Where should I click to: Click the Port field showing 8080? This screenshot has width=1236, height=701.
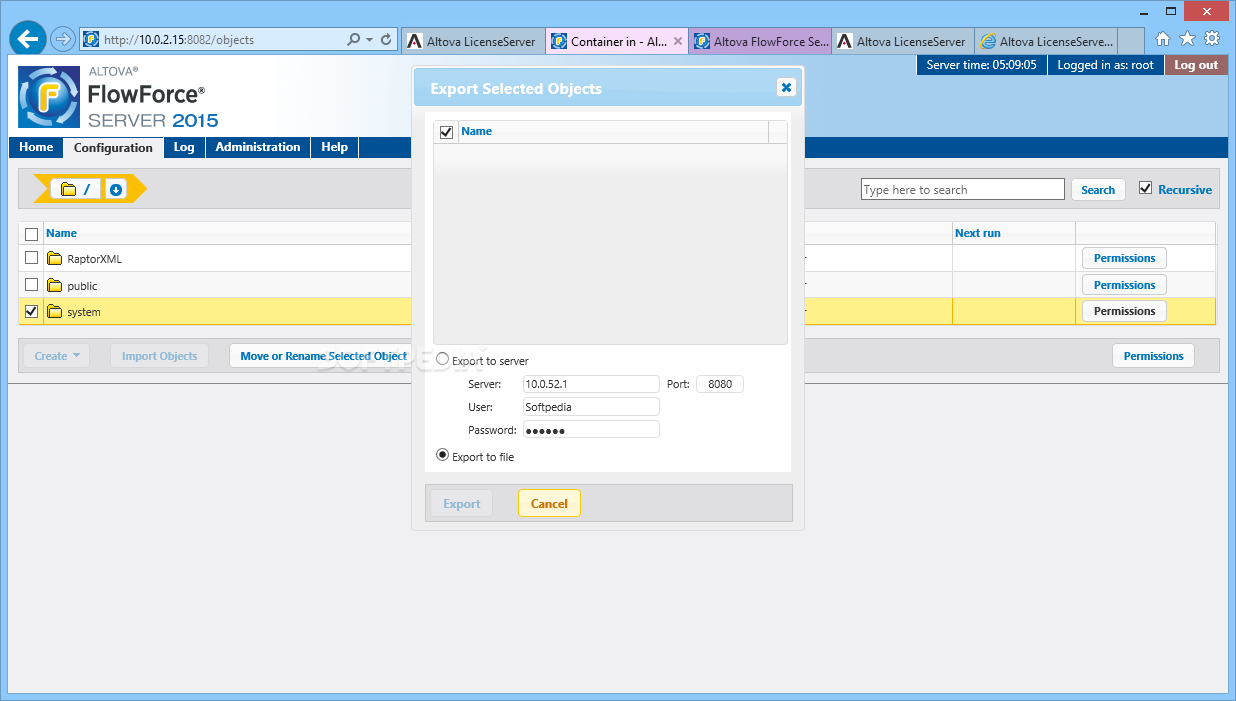pos(719,384)
